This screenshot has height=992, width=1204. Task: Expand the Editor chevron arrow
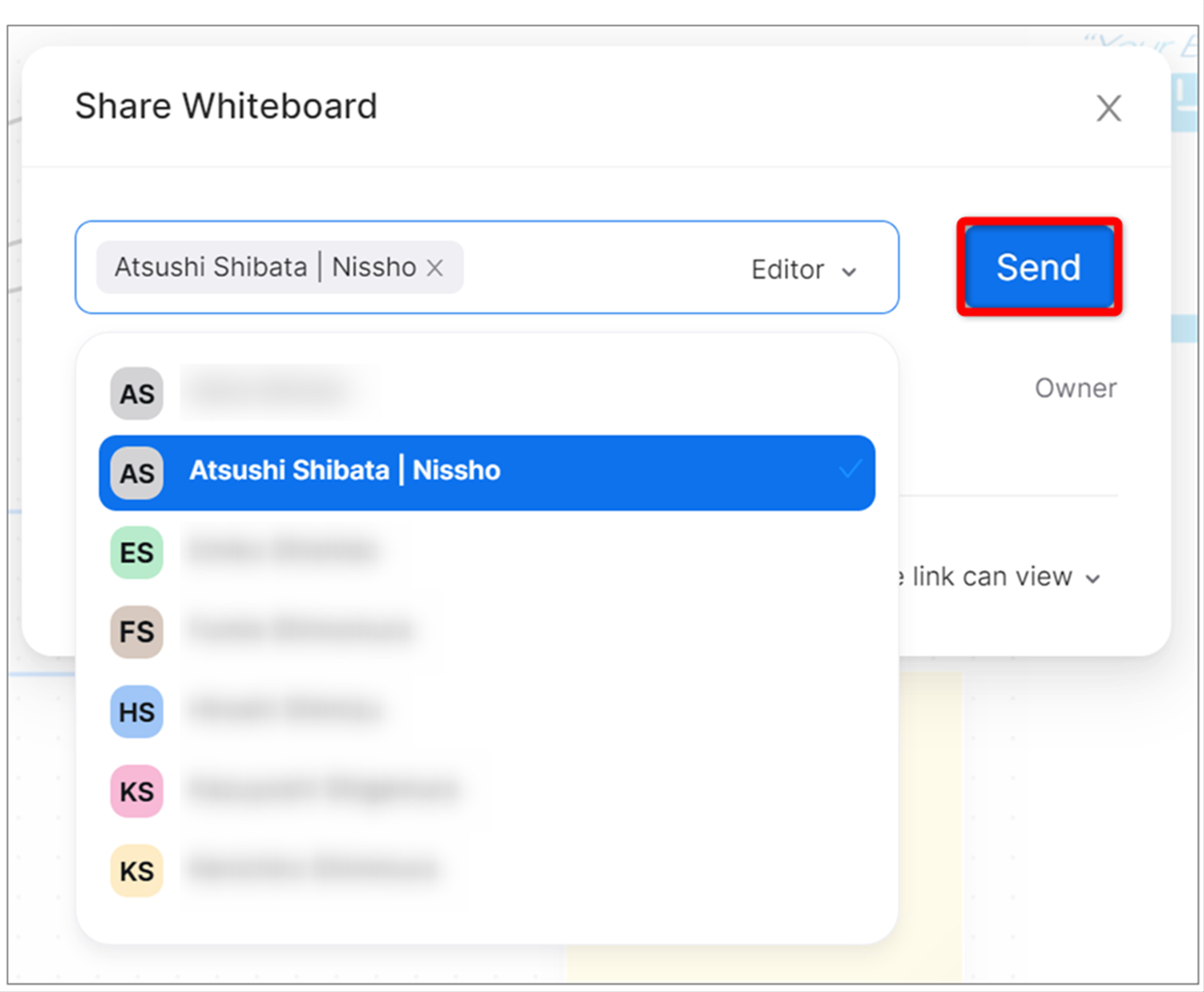[849, 272]
